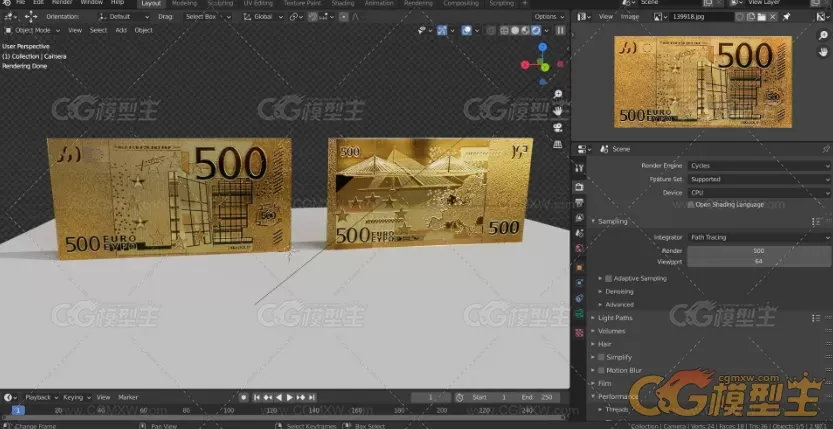Click the red X axis gizmo ball

(x=525, y=65)
